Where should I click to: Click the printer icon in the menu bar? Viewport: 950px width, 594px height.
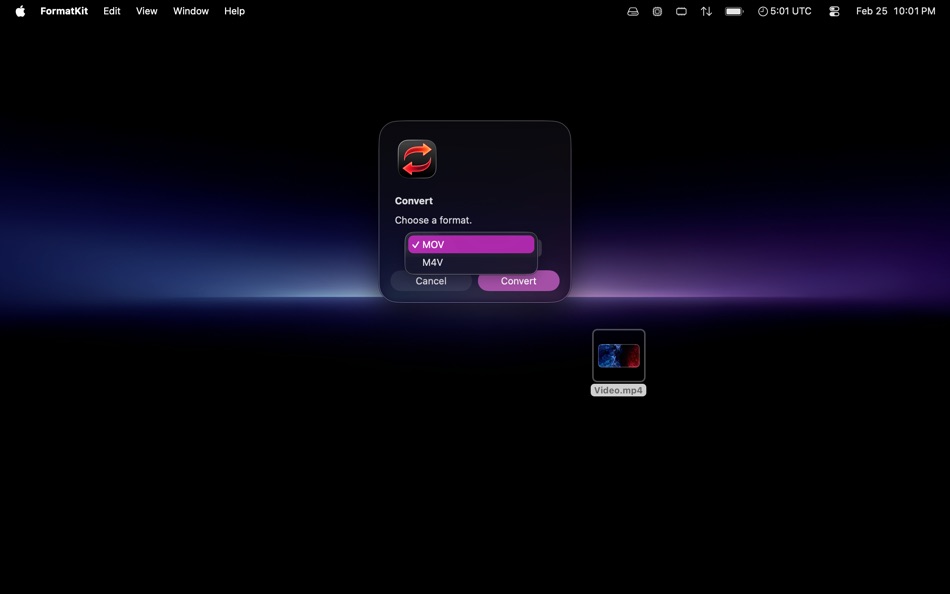pos(632,11)
